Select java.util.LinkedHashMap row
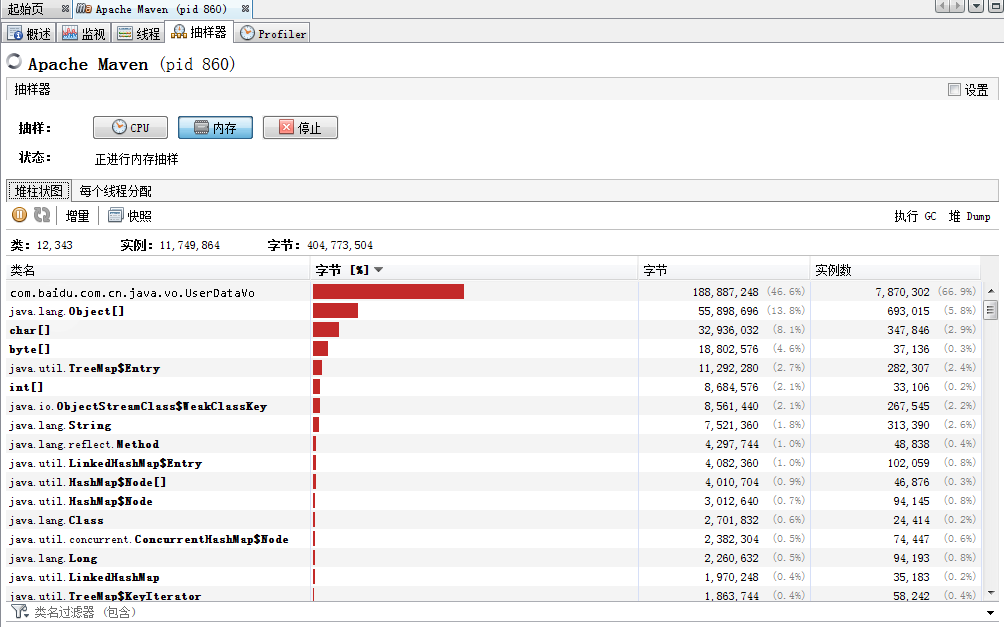Viewport: 1004px width, 627px height. point(493,577)
